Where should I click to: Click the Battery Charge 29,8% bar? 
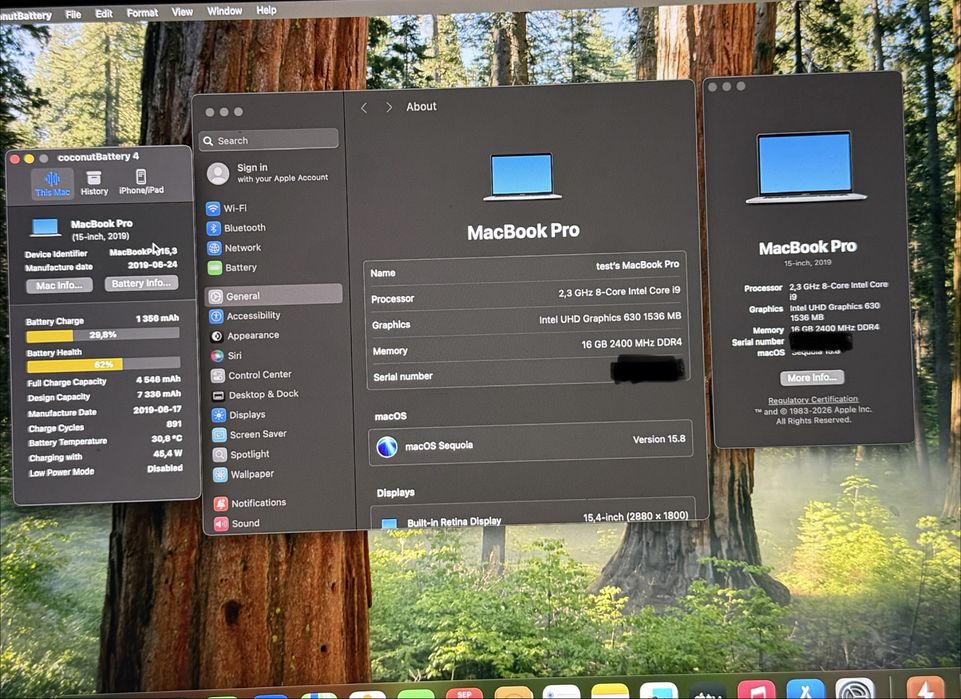coord(102,334)
